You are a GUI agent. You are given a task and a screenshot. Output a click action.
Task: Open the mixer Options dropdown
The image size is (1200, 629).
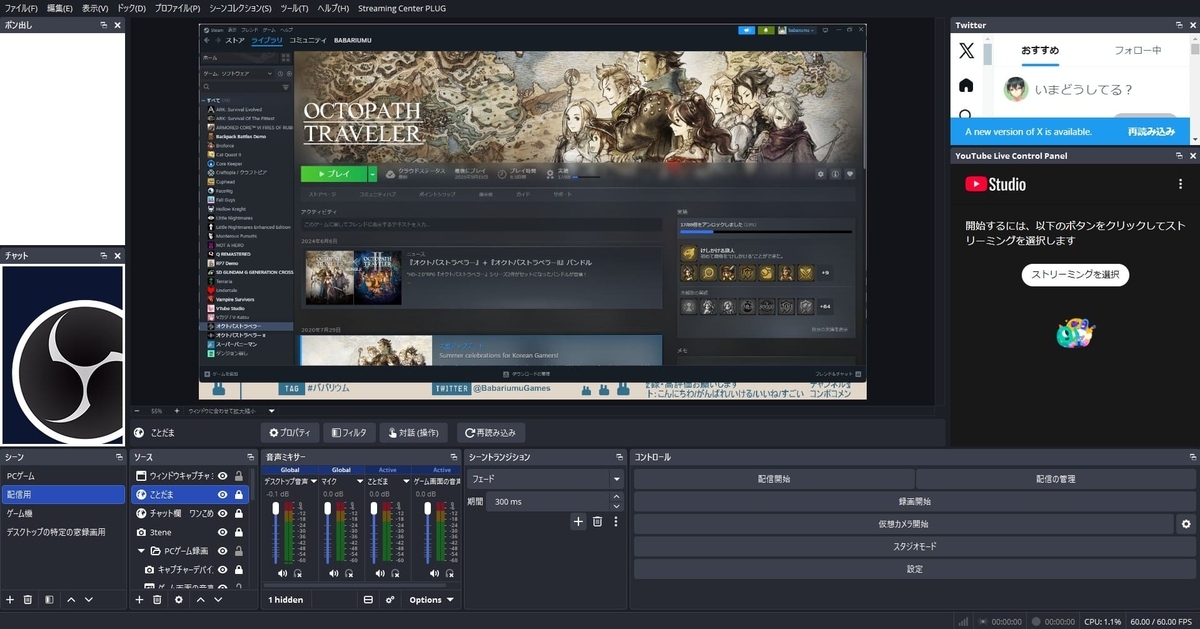coord(431,600)
